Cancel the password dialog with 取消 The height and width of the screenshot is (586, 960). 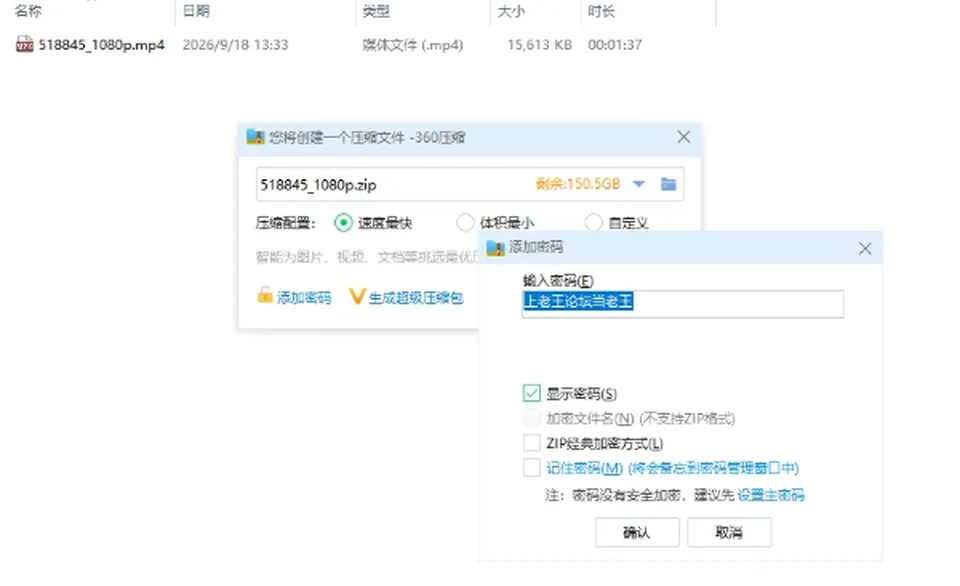pos(729,532)
